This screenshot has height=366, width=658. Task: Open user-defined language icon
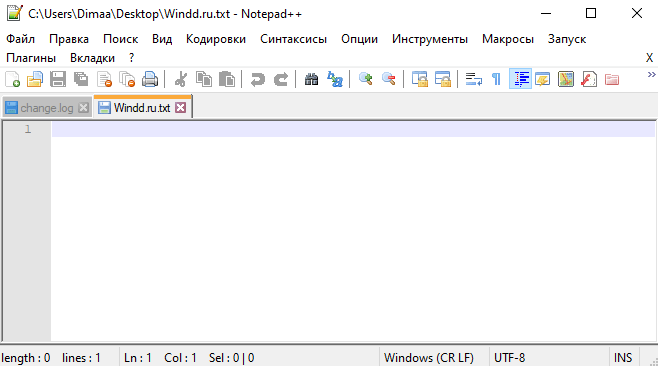tap(543, 79)
